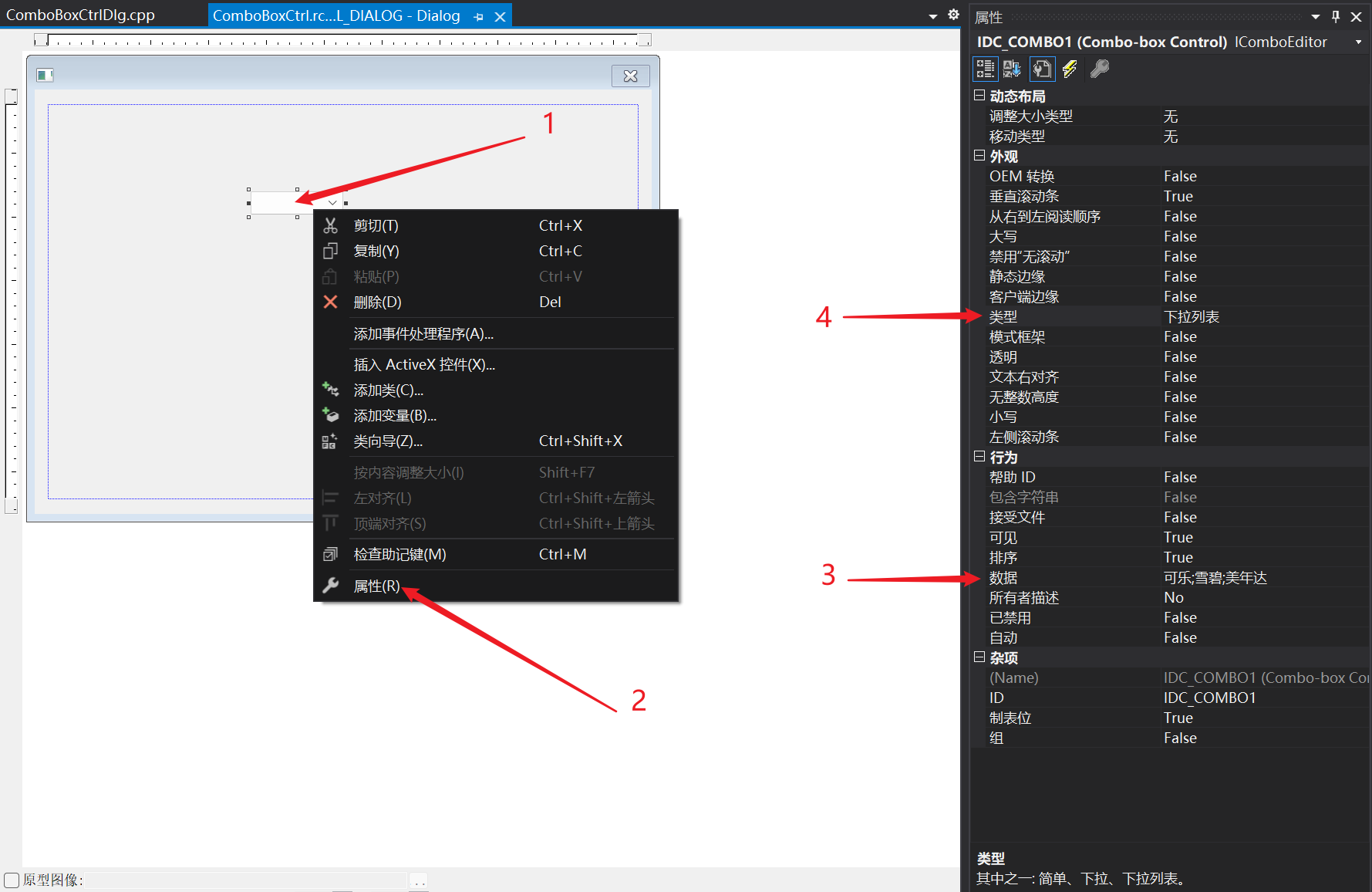Click the dialog preview title icon
Screen dimensions: 1372x892
(45, 75)
